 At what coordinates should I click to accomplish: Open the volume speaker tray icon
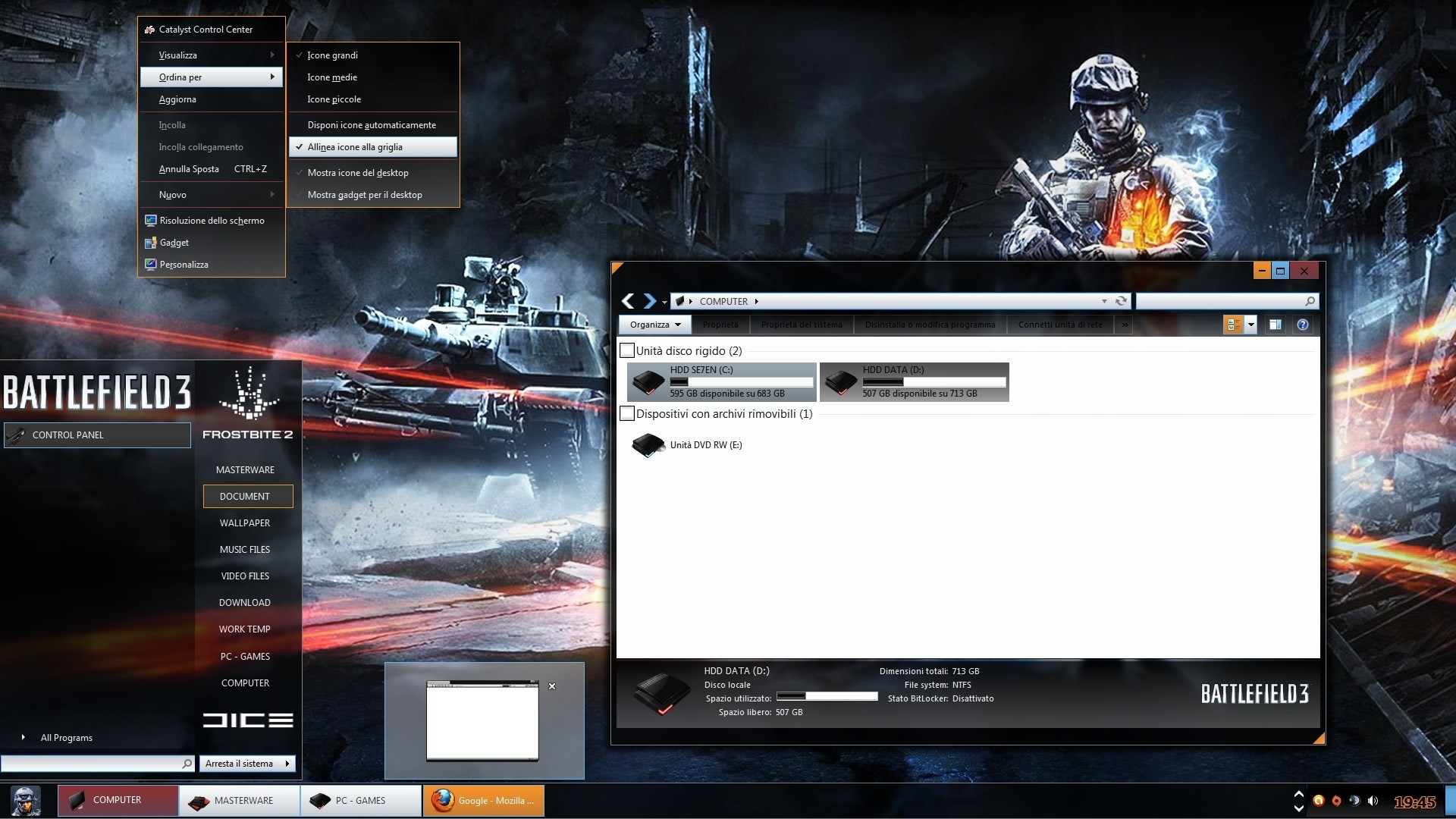(1373, 801)
